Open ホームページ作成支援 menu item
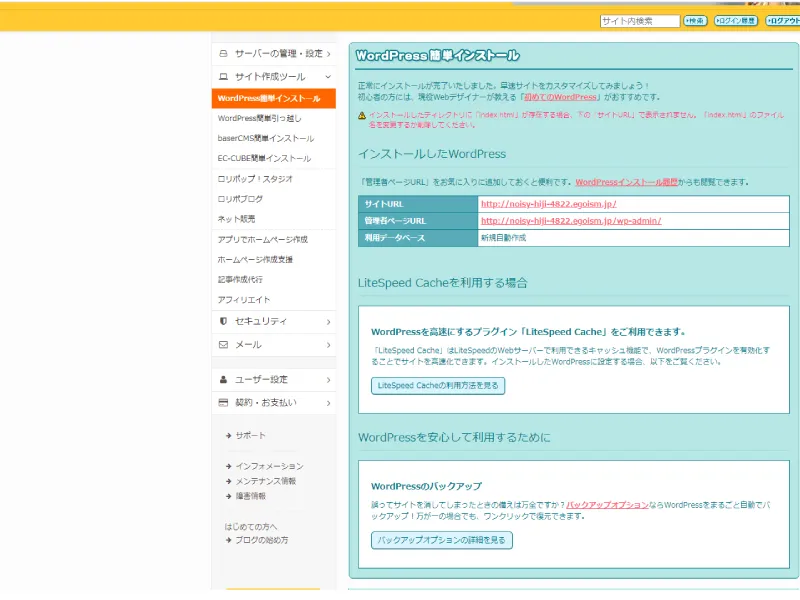 255,259
